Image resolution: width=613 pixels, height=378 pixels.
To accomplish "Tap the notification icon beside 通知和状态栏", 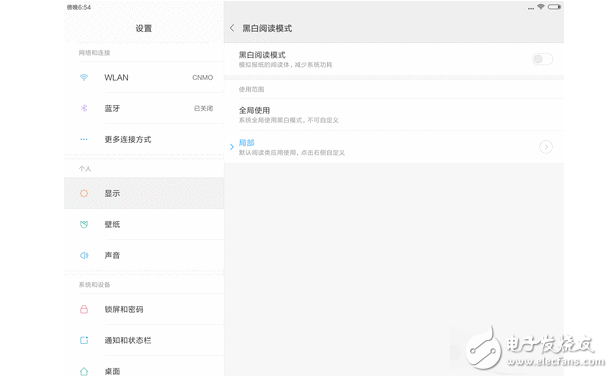I will (84, 340).
